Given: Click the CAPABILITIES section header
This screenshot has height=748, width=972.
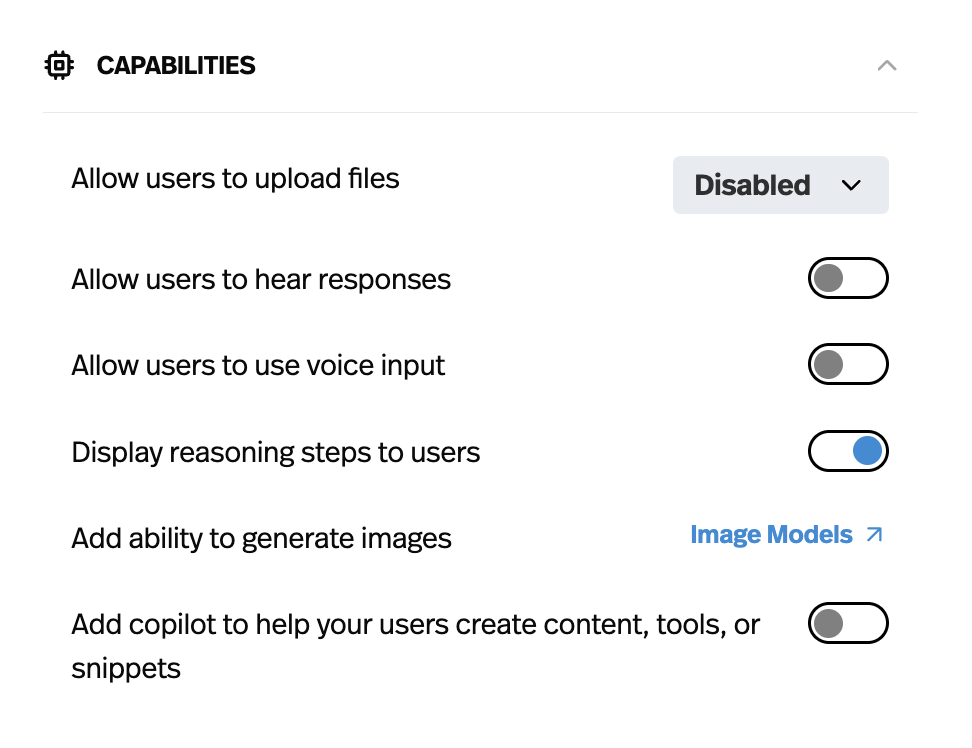Looking at the screenshot, I should click(x=176, y=64).
